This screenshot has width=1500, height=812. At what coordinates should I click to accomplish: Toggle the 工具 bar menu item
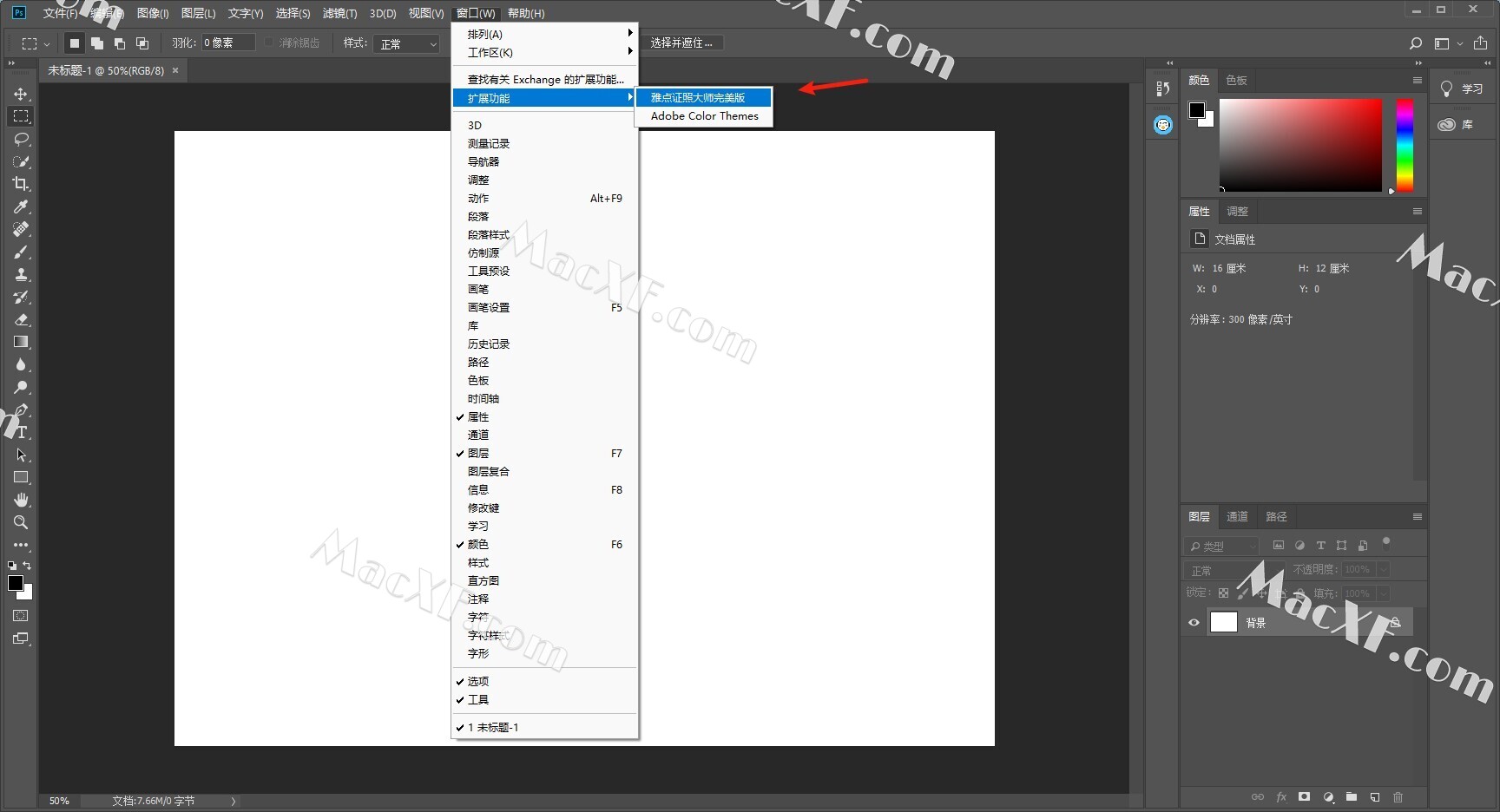(x=545, y=700)
